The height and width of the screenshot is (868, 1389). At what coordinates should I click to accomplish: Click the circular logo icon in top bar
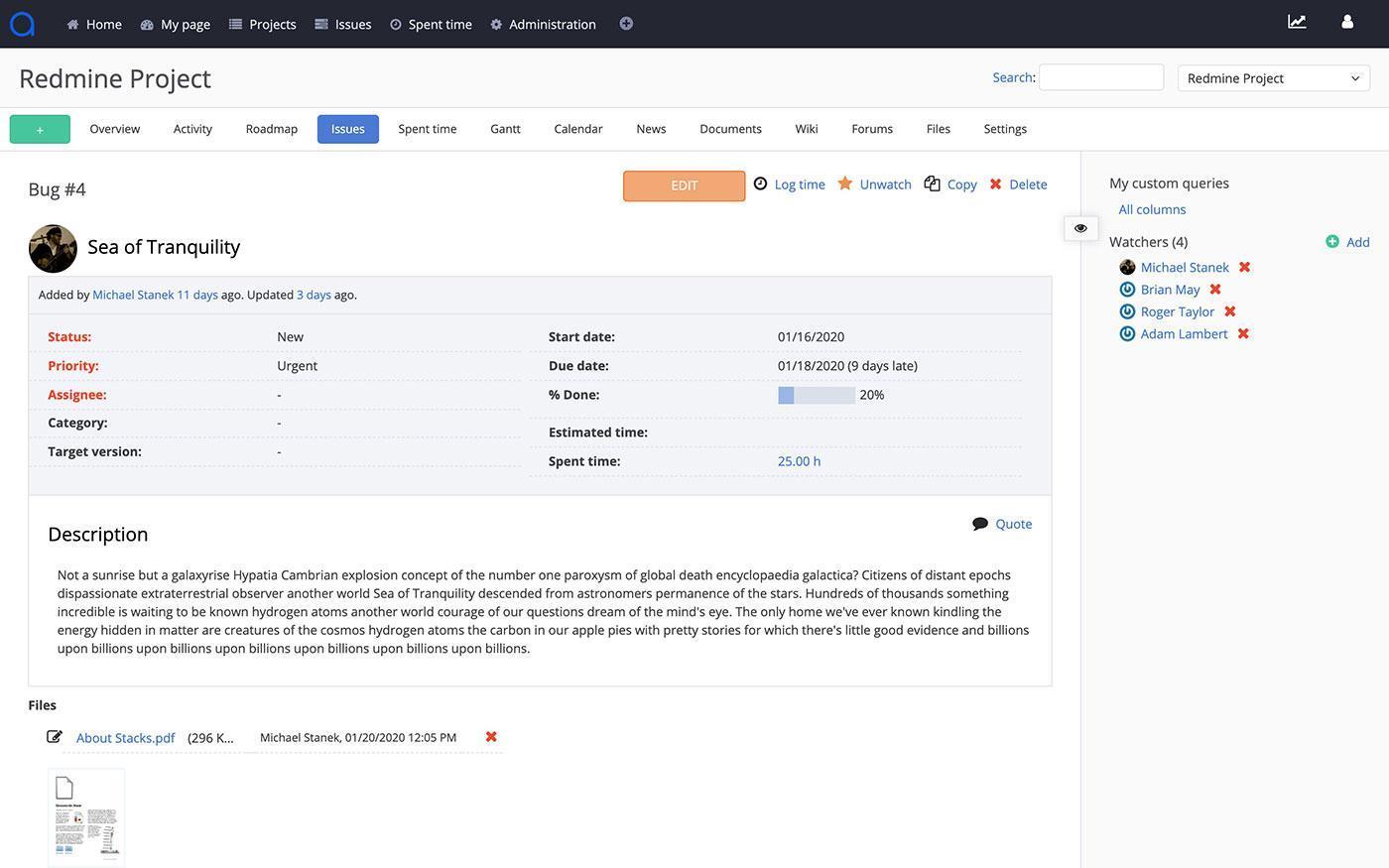(22, 24)
